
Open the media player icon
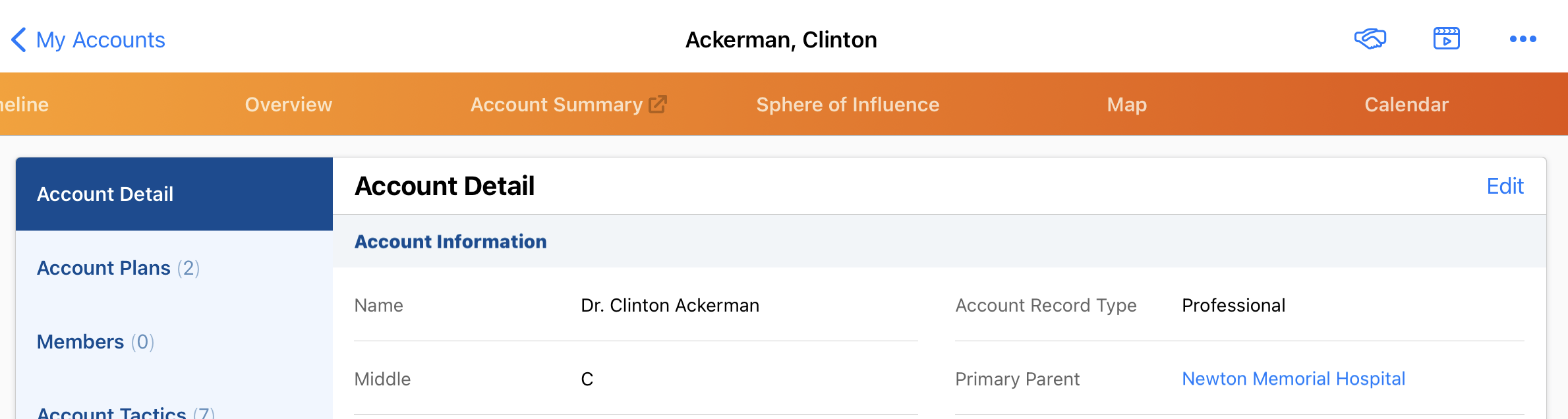[x=1446, y=39]
